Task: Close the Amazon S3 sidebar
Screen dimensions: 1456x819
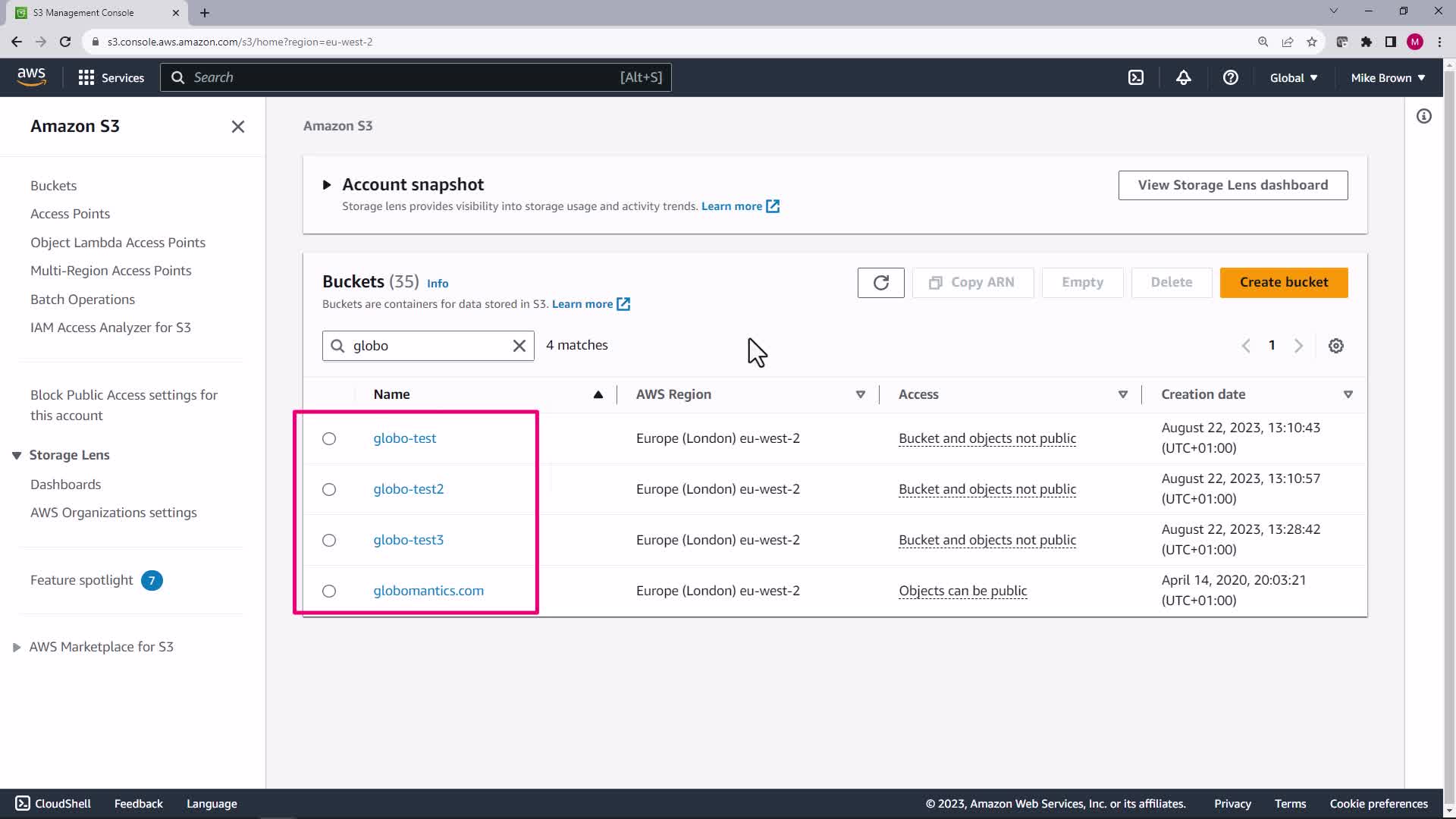Action: coord(237,127)
